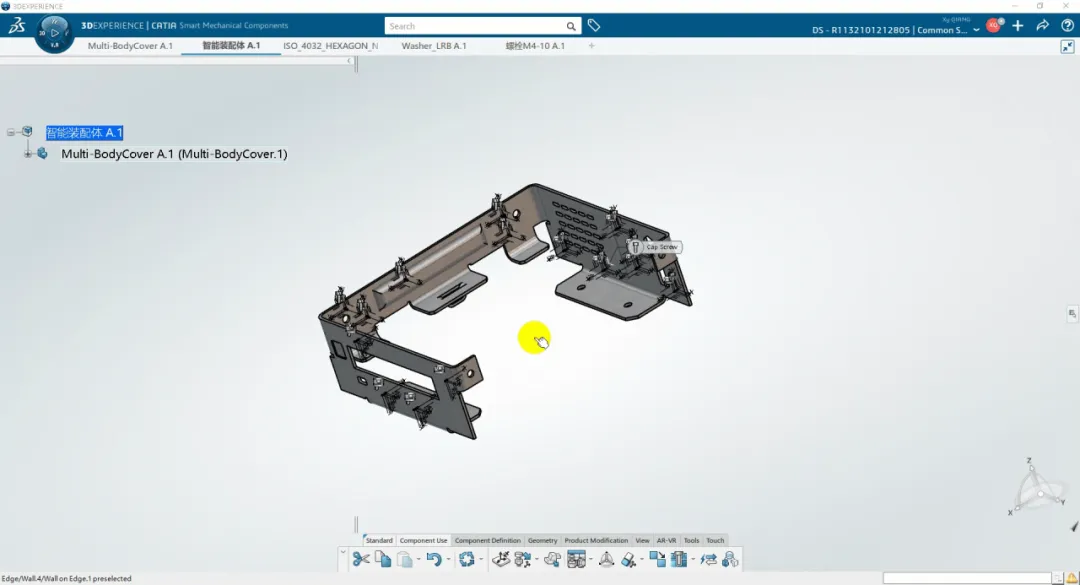Open the Common Space credentials dropdown

point(976,31)
